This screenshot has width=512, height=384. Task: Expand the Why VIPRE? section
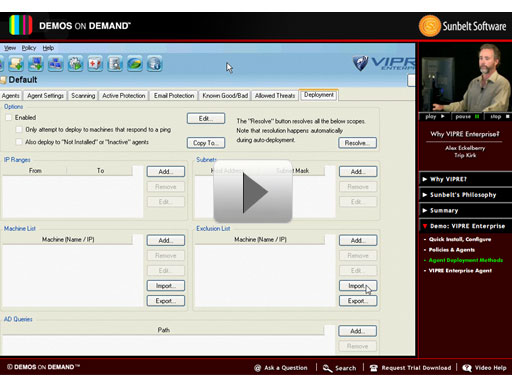coord(465,179)
